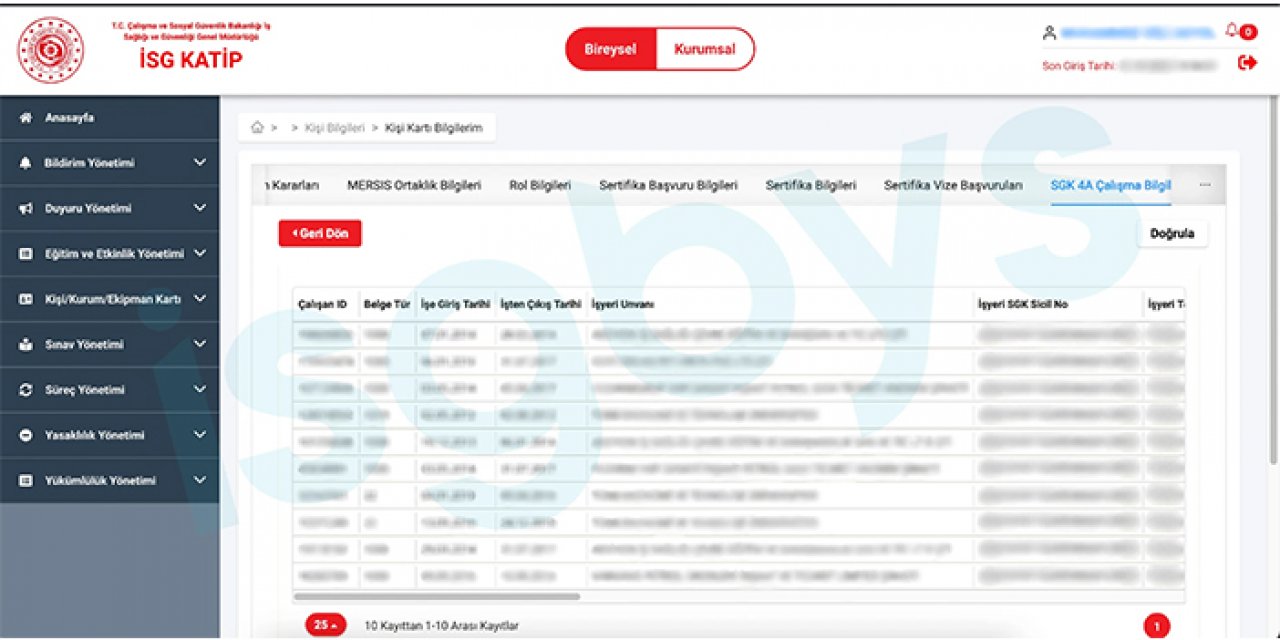This screenshot has height=640, width=1280.
Task: Expand Sınav Yönetimi menu
Action: [x=110, y=345]
